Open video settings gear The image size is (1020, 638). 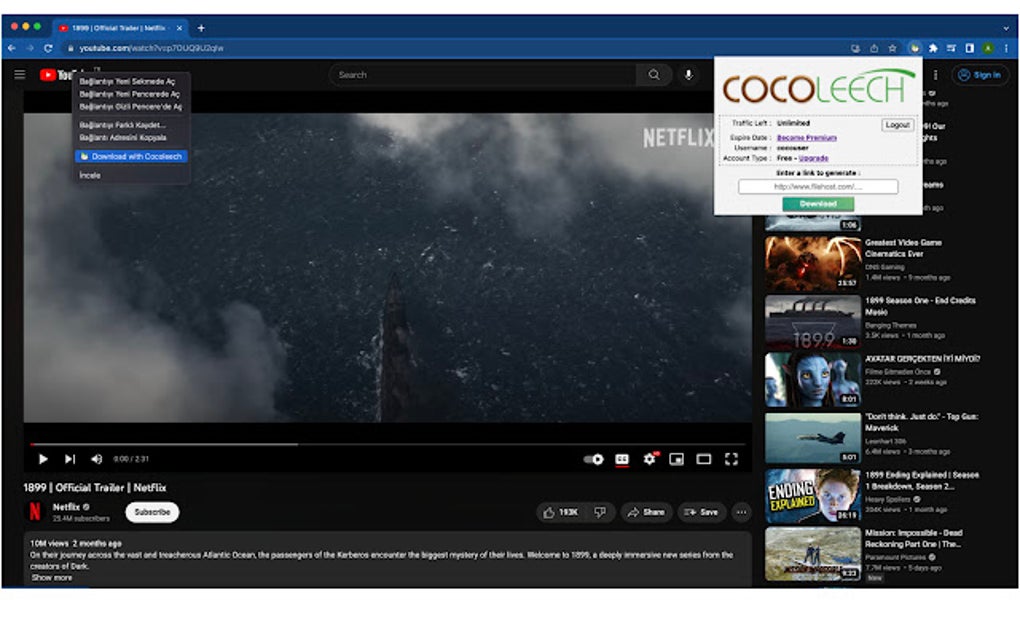(649, 459)
